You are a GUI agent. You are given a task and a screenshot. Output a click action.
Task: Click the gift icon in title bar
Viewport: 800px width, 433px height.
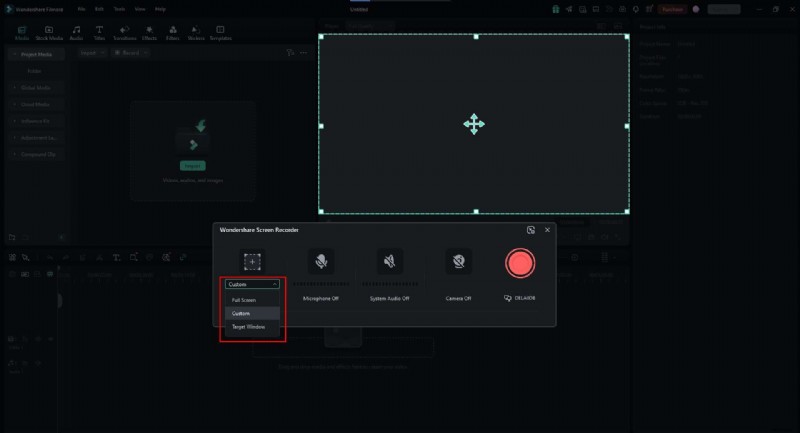tap(556, 9)
